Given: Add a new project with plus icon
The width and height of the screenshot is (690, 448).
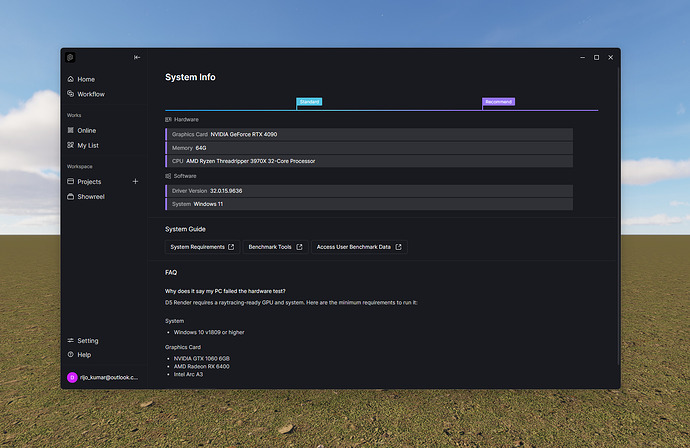Looking at the screenshot, I should tap(135, 181).
